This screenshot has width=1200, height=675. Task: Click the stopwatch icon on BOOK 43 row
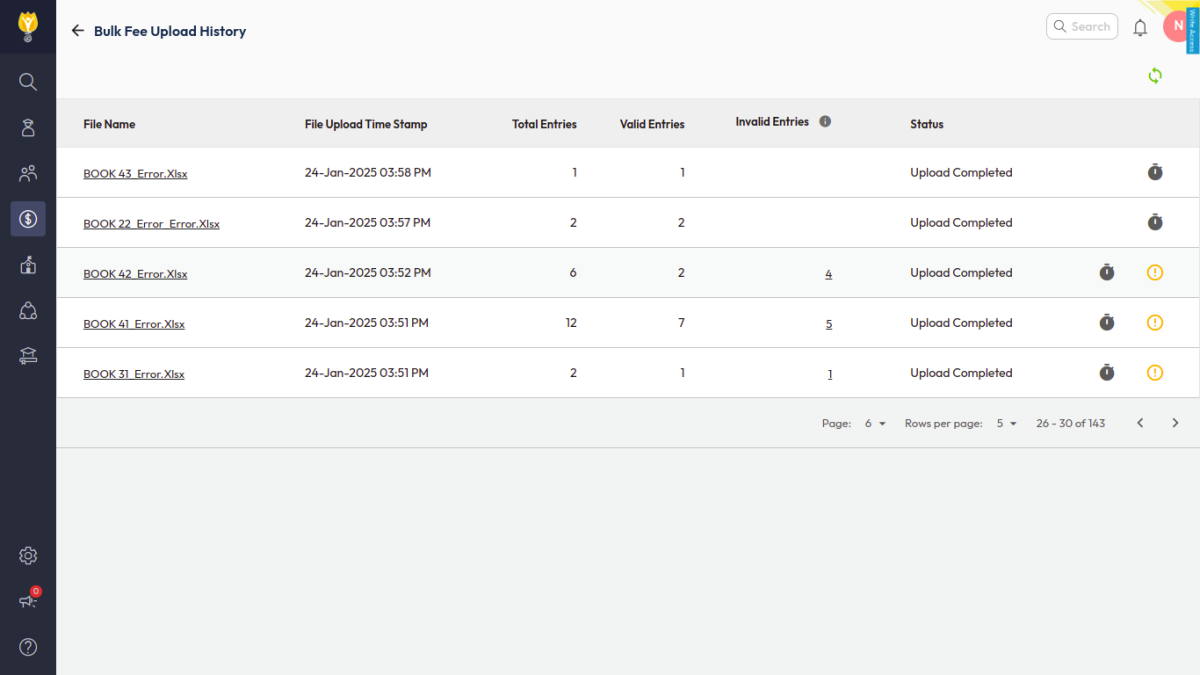click(x=1155, y=172)
